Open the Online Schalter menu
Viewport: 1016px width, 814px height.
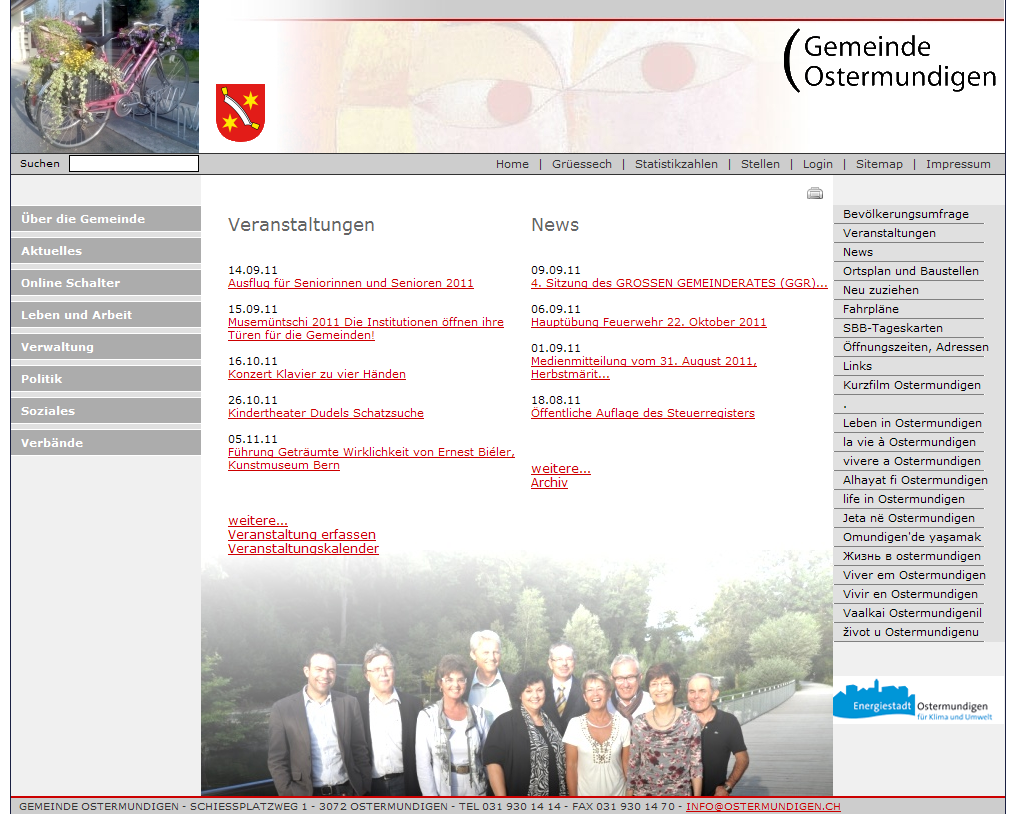pos(106,283)
